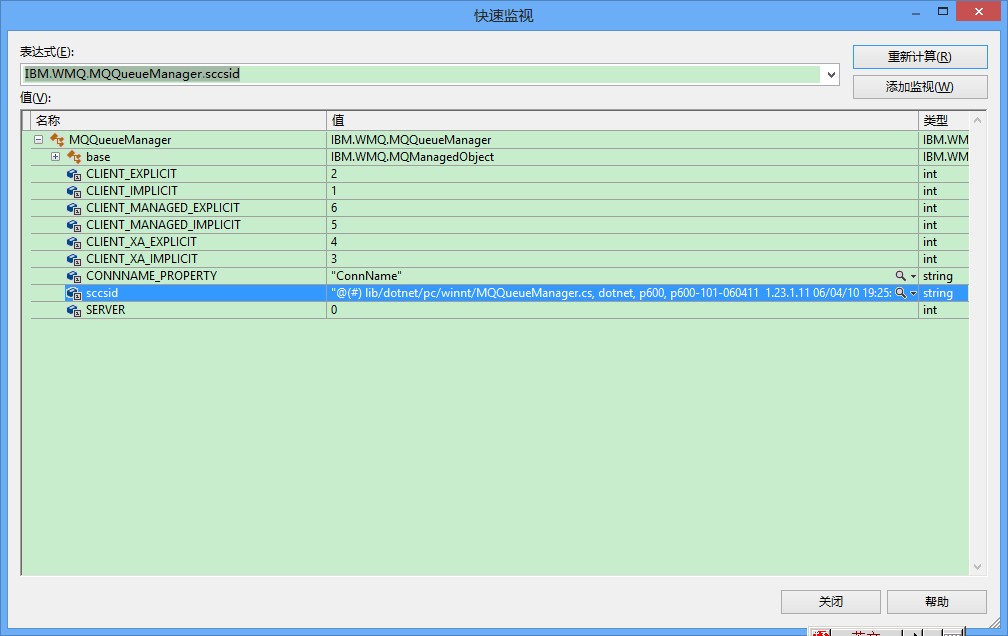Select the MQQueueManager row name
Viewport: 1008px width, 636px height.
pos(120,140)
